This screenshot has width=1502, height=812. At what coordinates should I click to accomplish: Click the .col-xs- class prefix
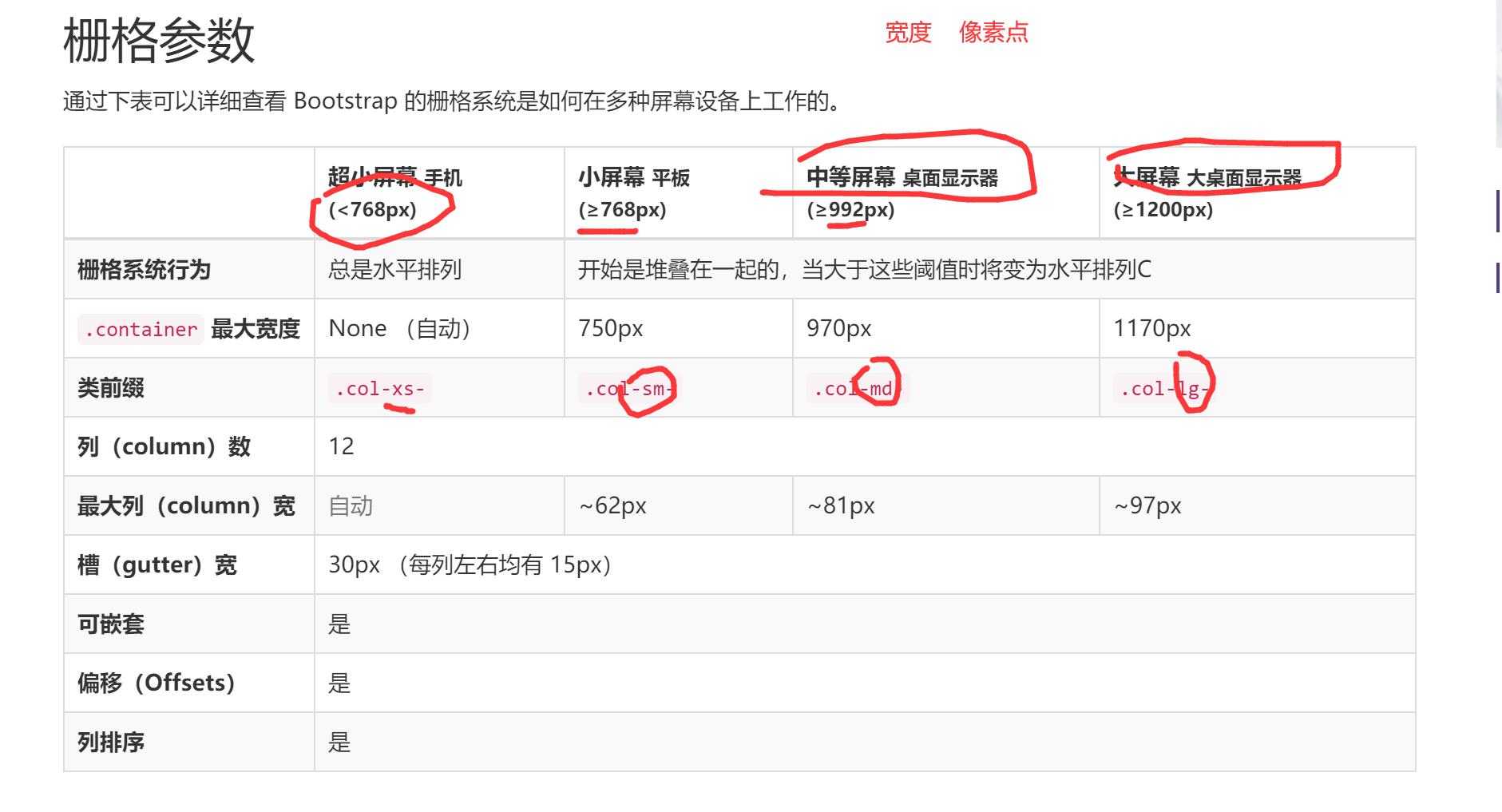(380, 389)
